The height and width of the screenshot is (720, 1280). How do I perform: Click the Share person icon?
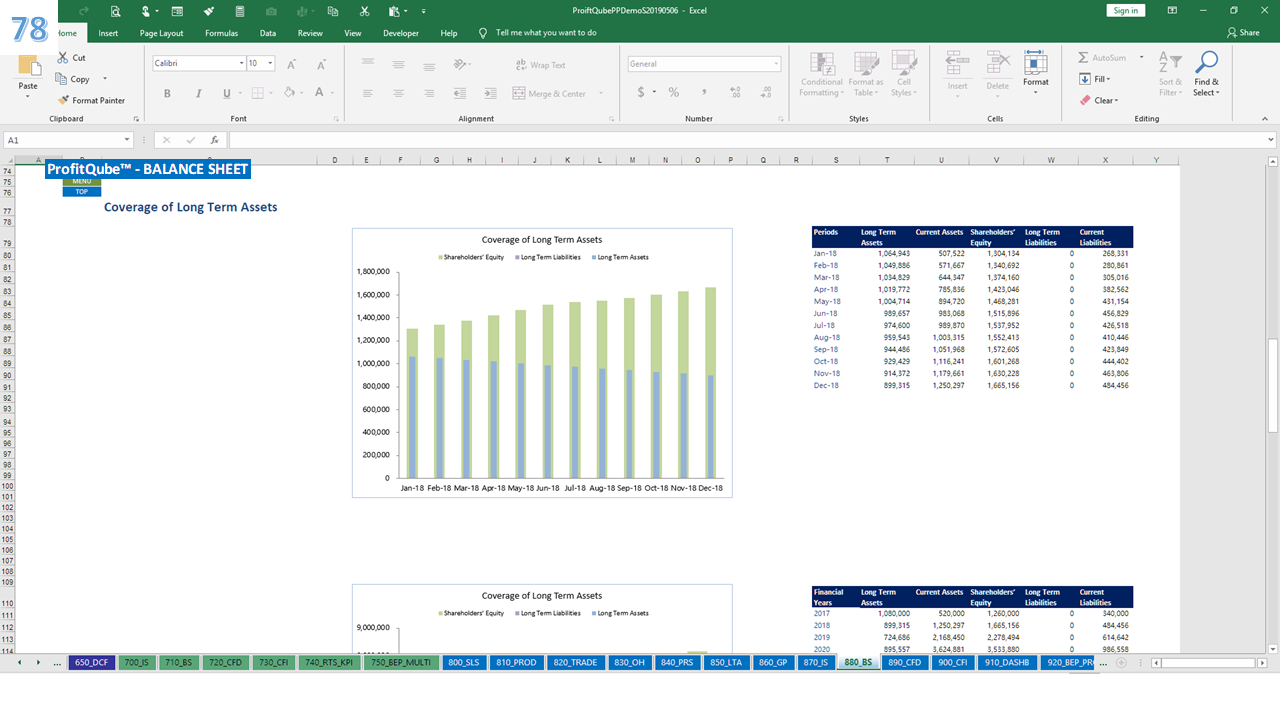[1233, 32]
